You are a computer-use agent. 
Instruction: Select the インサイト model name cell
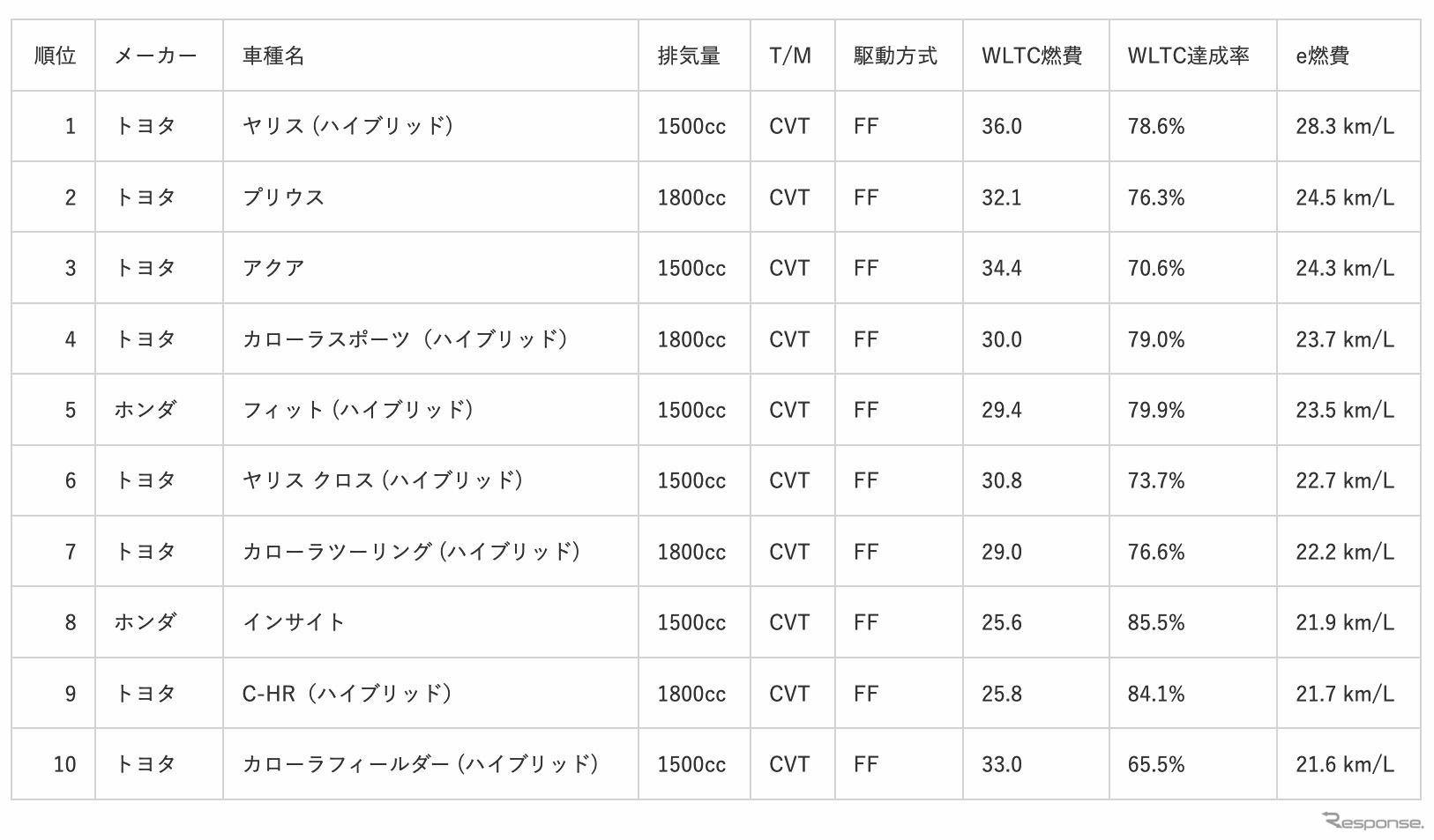(294, 622)
